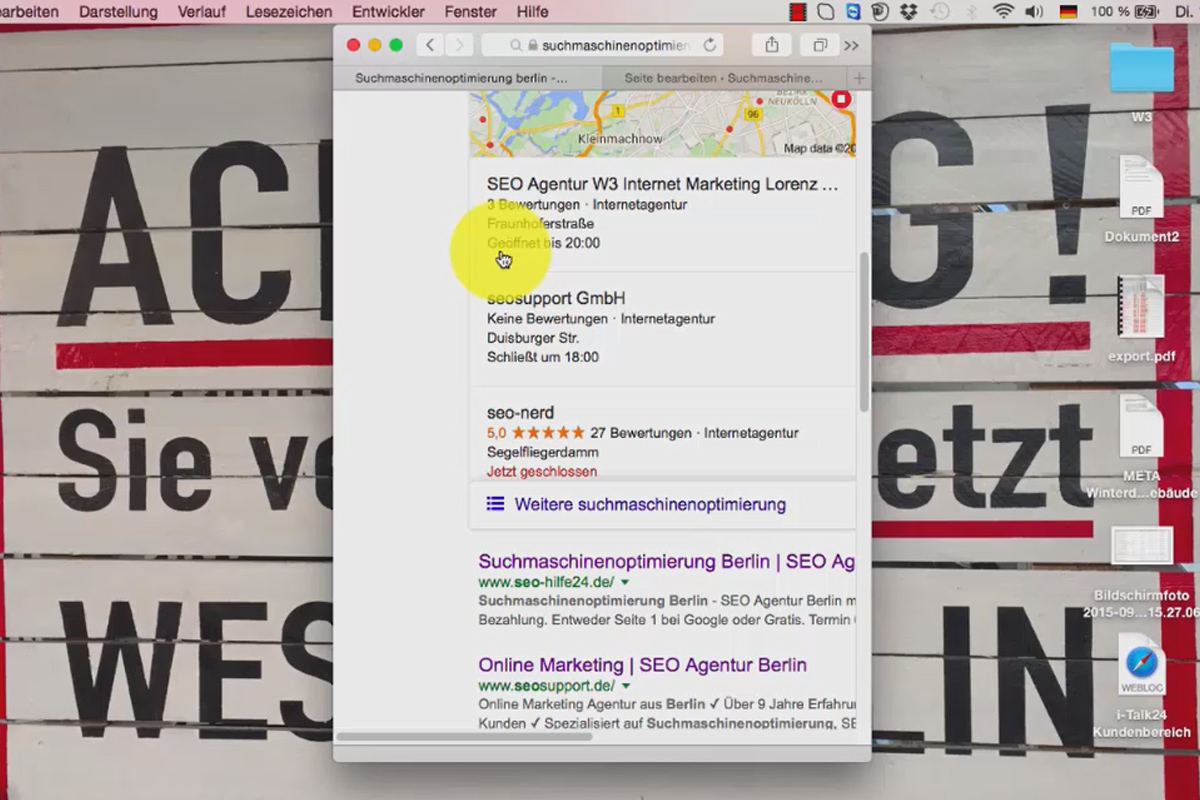Expand the toolbar overflow chevrons
Screen dimensions: 1200x800
(x=852, y=45)
